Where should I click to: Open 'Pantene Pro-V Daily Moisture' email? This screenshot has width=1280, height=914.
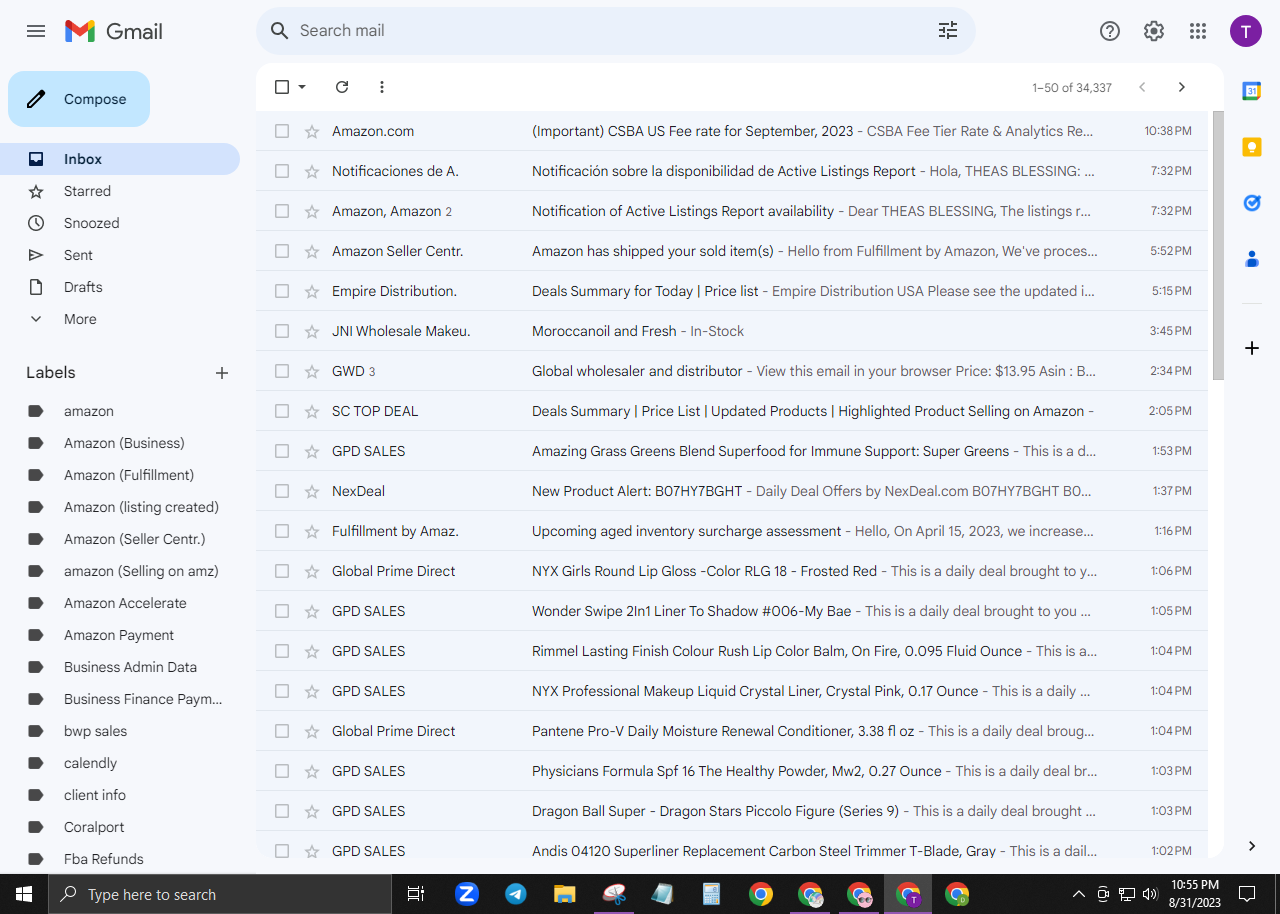coord(732,731)
